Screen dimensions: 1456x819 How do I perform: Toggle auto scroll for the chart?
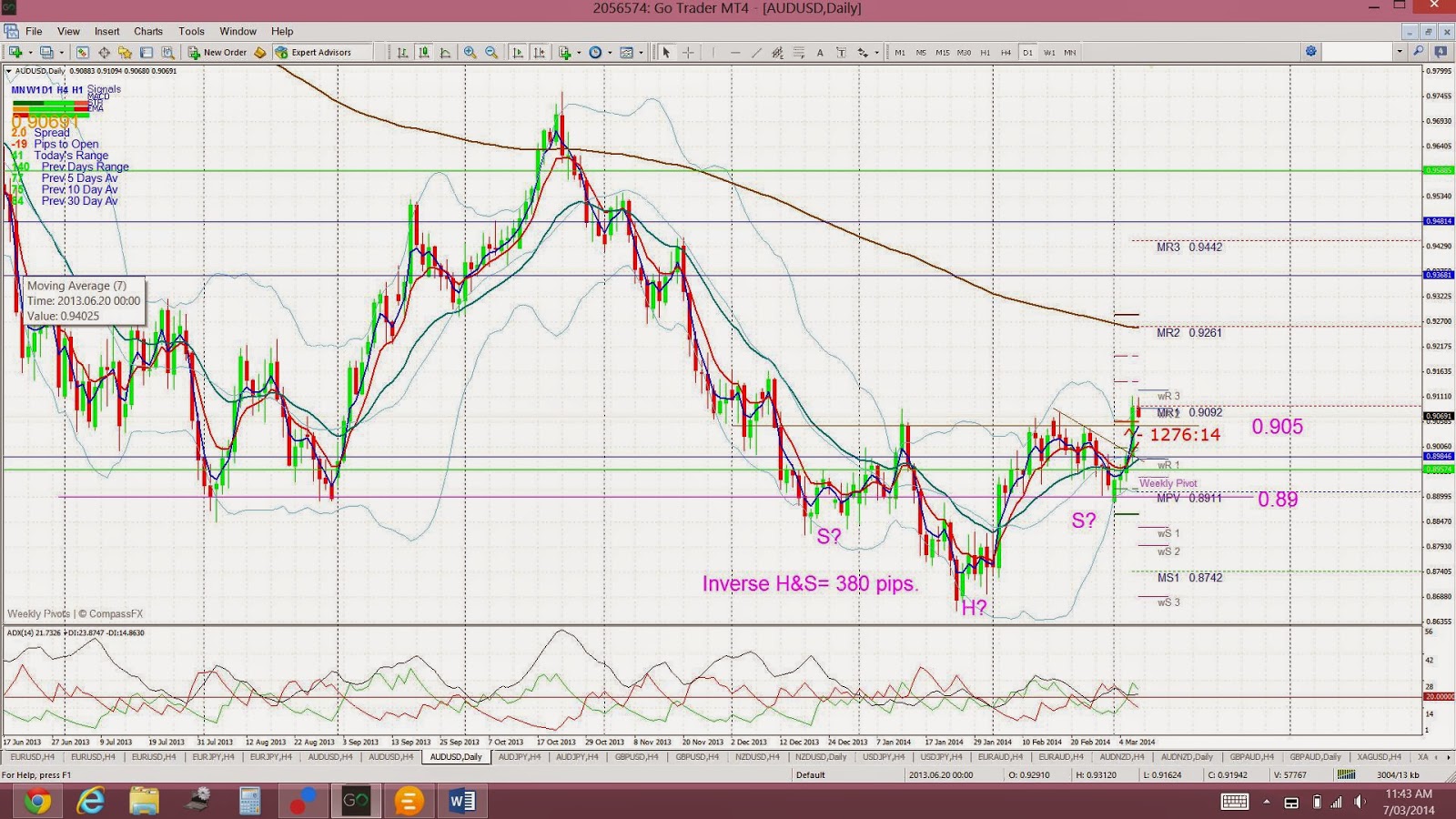click(x=518, y=52)
